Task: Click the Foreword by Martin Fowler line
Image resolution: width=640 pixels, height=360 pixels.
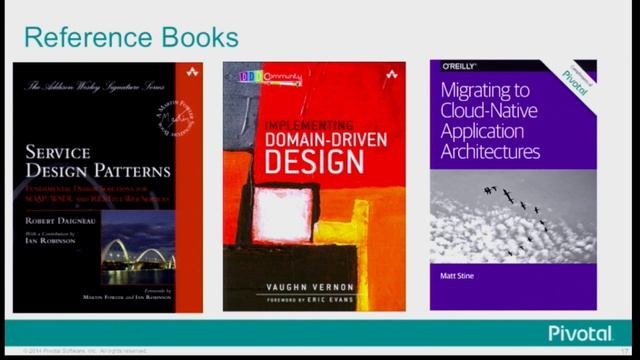Action: pos(127,295)
